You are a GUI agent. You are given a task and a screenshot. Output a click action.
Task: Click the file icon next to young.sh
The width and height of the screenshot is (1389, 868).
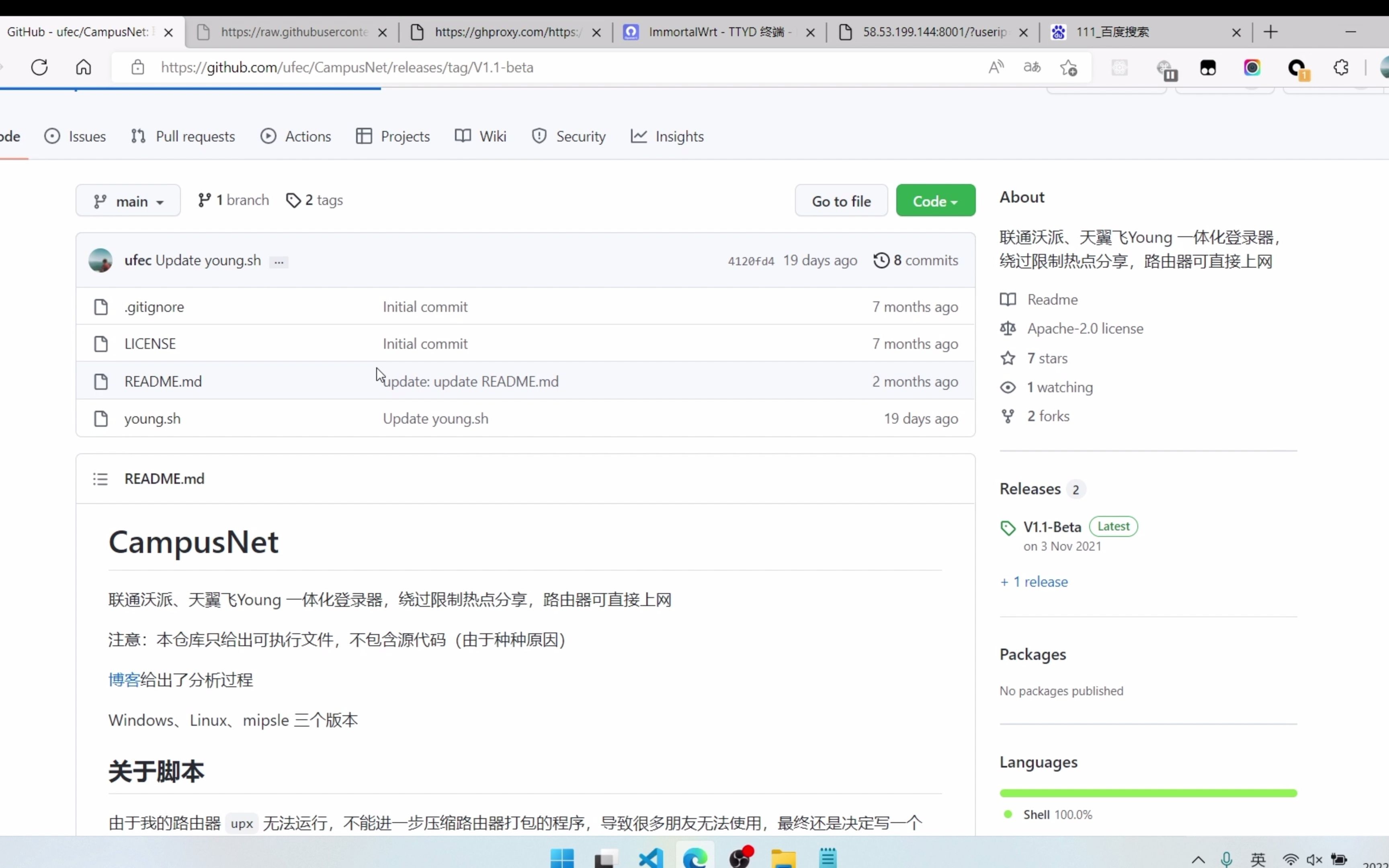[101, 418]
